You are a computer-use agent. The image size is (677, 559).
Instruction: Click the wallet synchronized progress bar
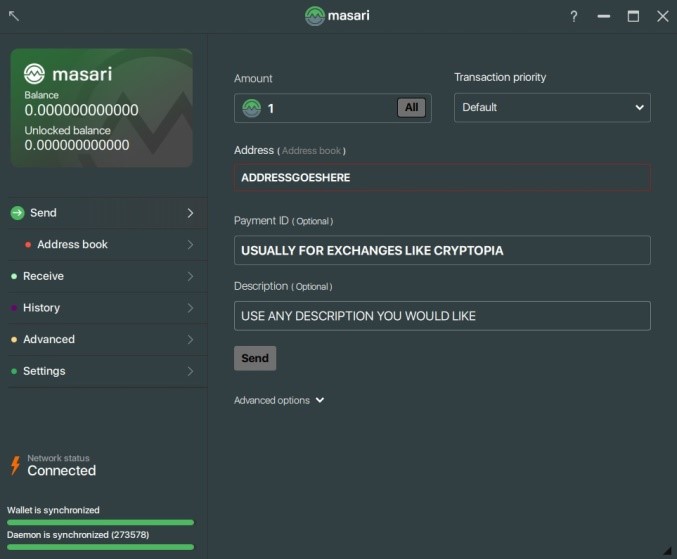pyautogui.click(x=100, y=522)
